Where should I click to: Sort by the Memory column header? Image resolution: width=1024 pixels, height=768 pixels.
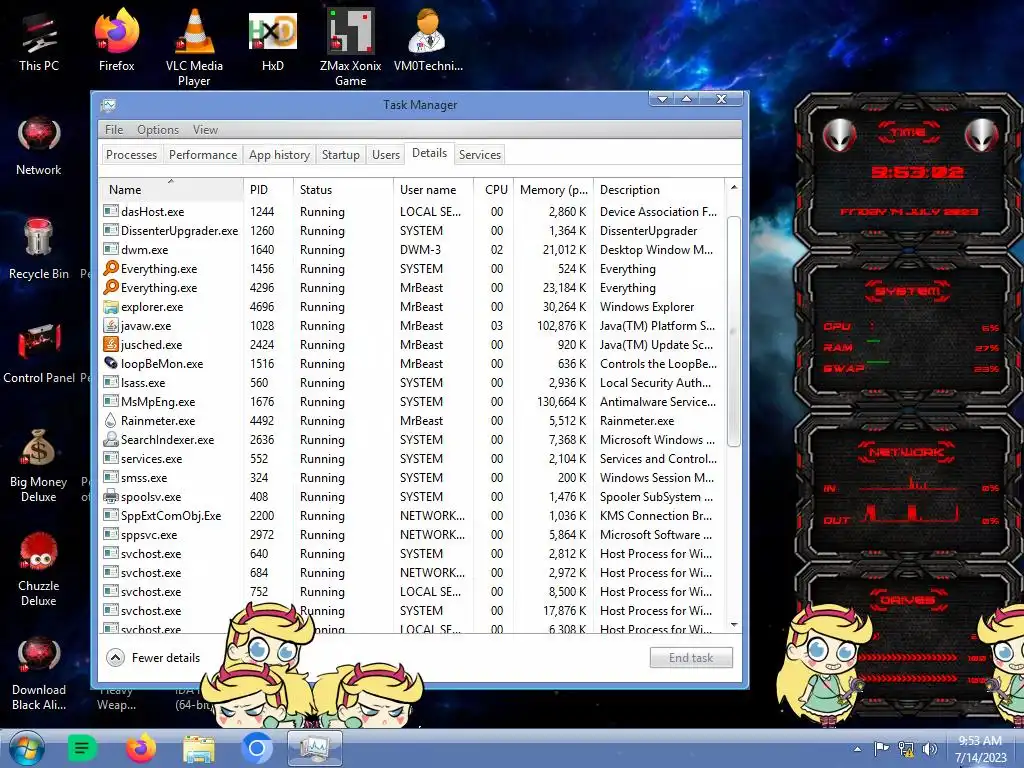point(553,189)
